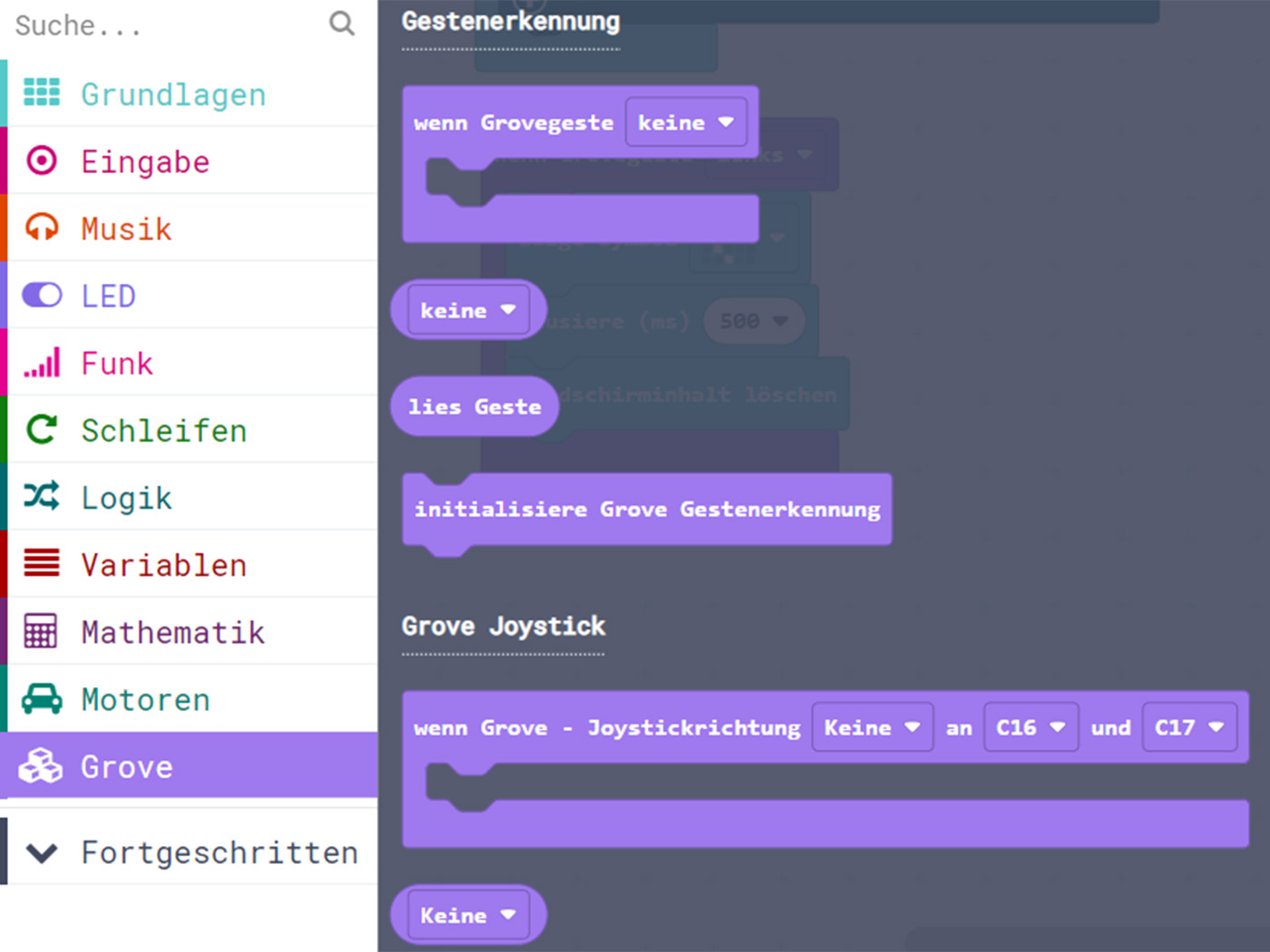1270x952 pixels.
Task: Select the Grundlagen grid icon
Action: click(42, 92)
